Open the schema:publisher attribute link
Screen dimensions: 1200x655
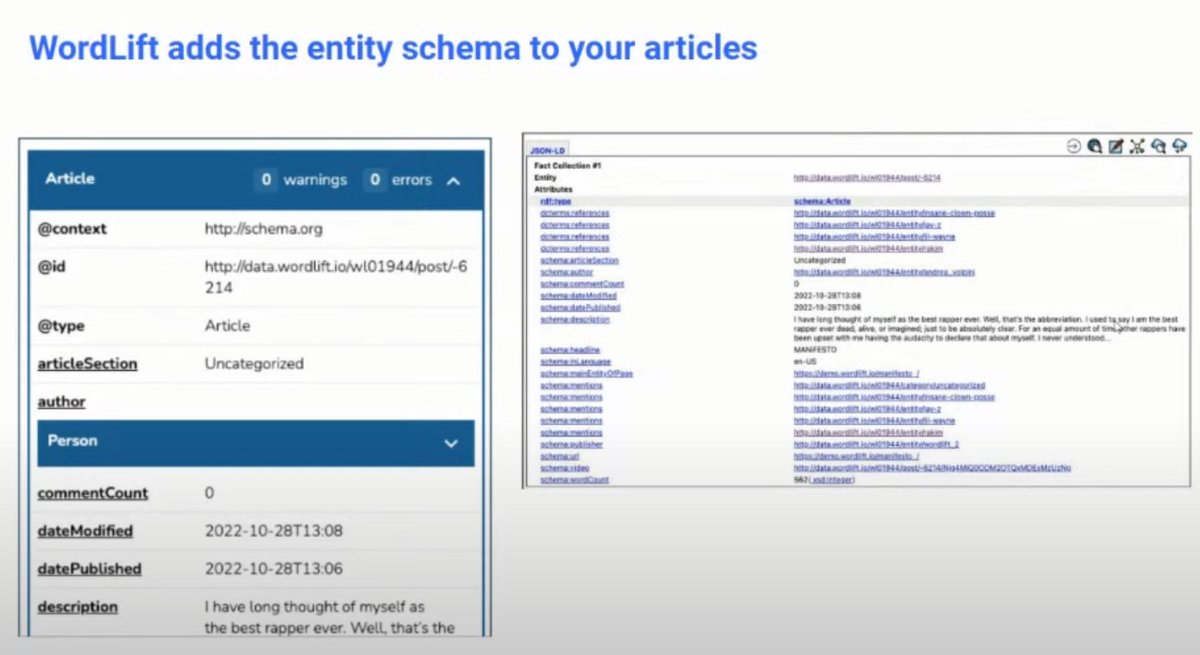pyautogui.click(x=572, y=445)
